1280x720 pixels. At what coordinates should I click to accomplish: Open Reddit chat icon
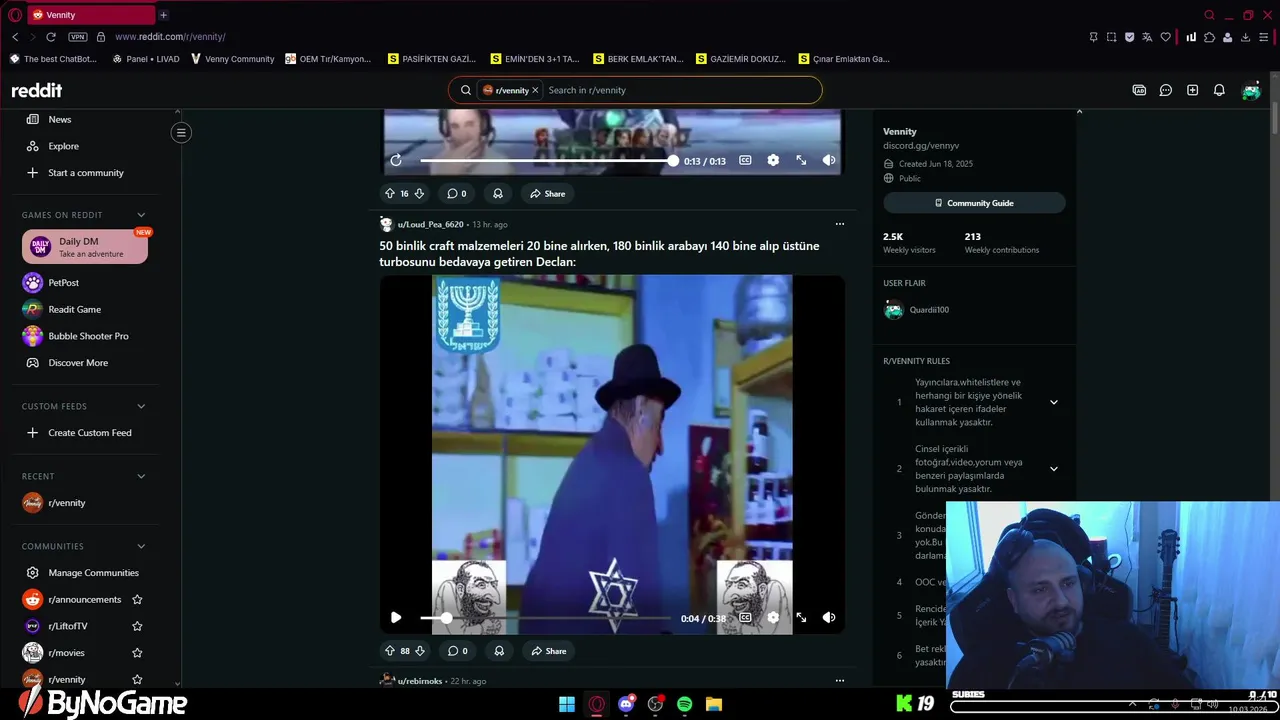click(1166, 90)
